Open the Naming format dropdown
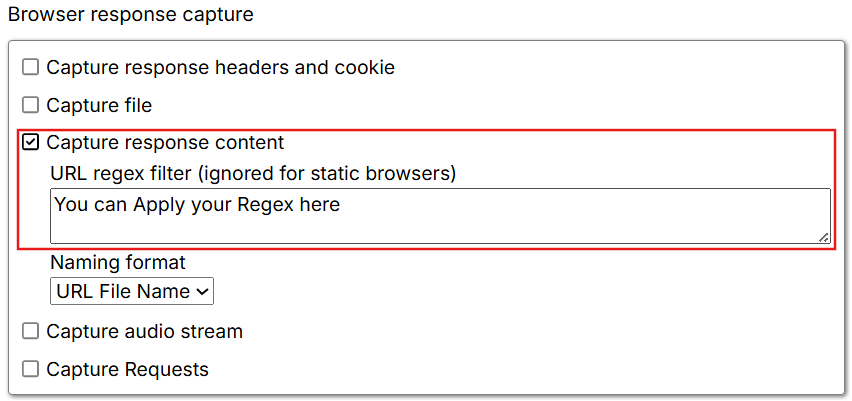Image resolution: width=852 pixels, height=401 pixels. click(x=131, y=291)
